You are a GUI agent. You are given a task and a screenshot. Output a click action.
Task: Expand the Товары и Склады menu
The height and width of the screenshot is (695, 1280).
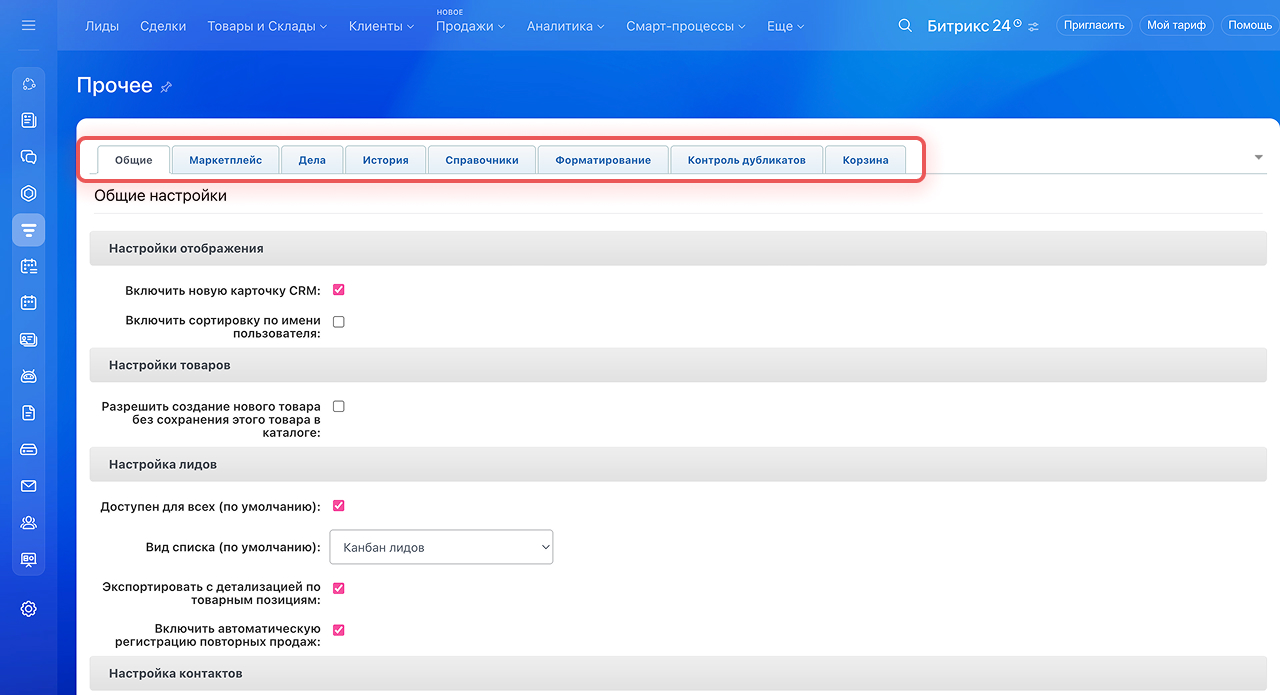[x=267, y=26]
